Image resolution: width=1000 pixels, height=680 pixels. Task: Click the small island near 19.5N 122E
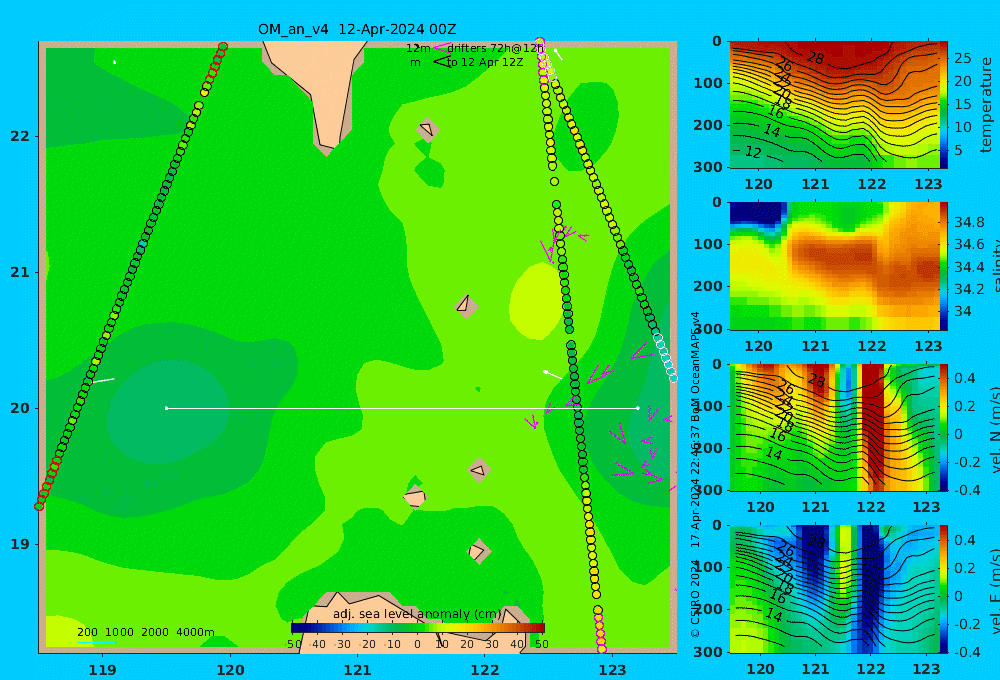point(479,470)
